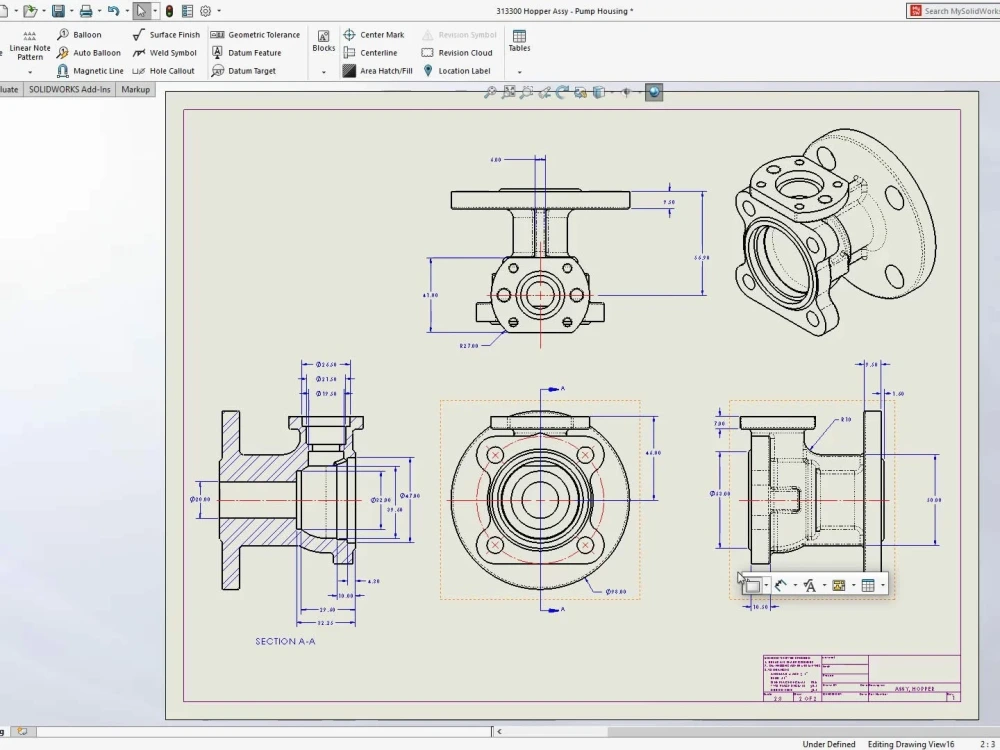Expand the Tables dropdown arrow

coord(519,72)
